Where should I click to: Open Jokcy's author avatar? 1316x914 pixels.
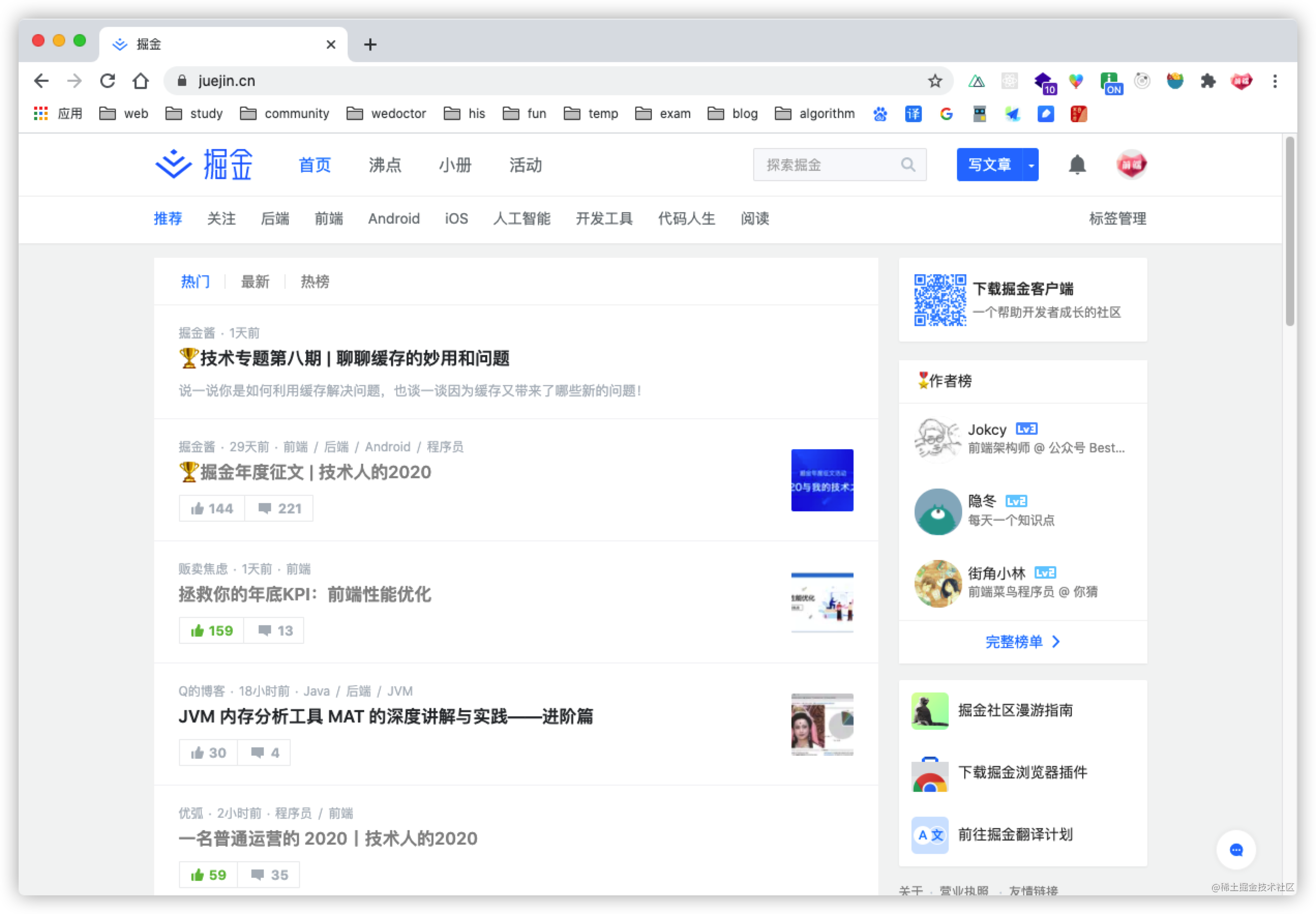(938, 439)
